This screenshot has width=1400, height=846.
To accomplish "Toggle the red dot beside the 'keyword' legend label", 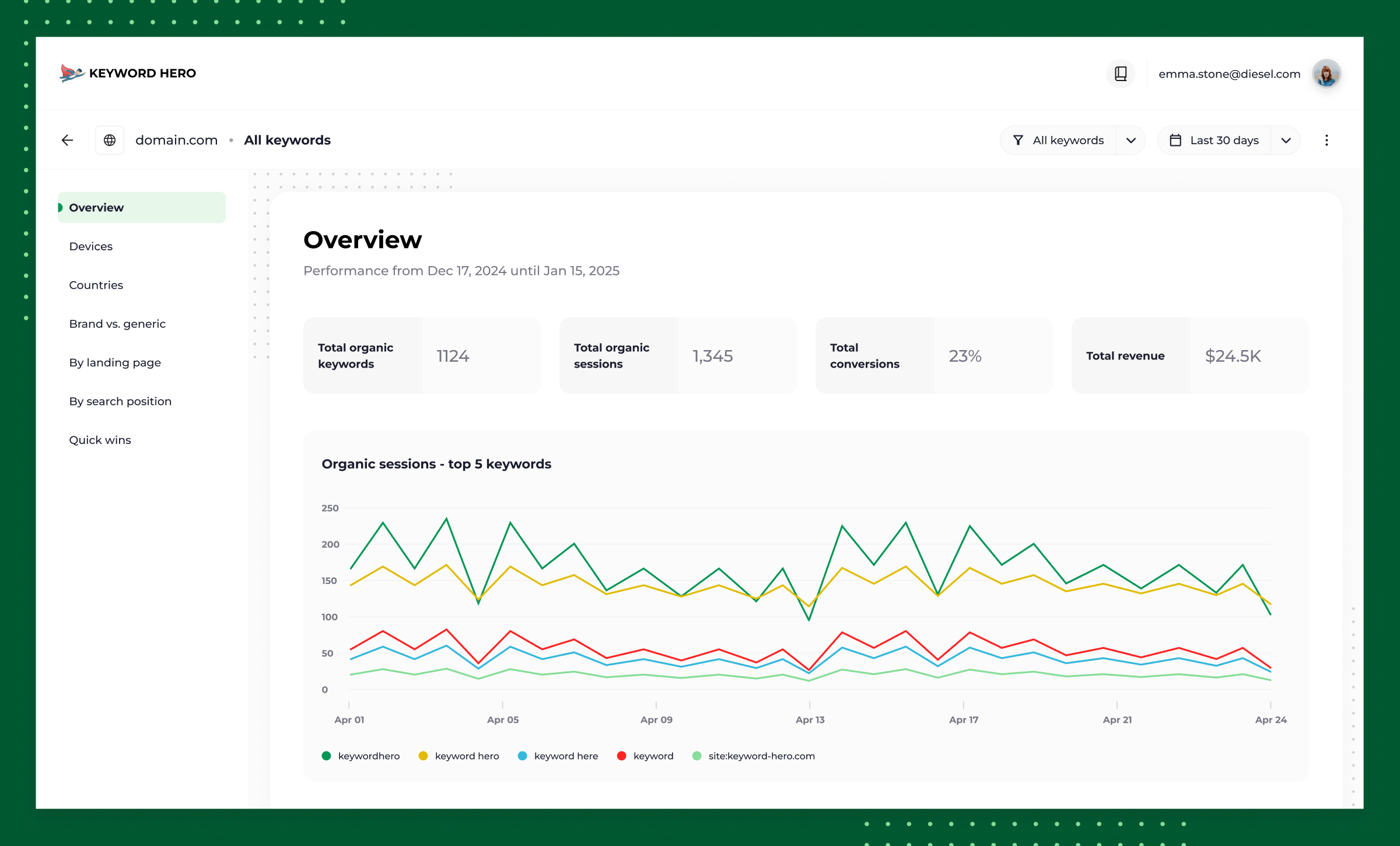I will click(x=622, y=756).
